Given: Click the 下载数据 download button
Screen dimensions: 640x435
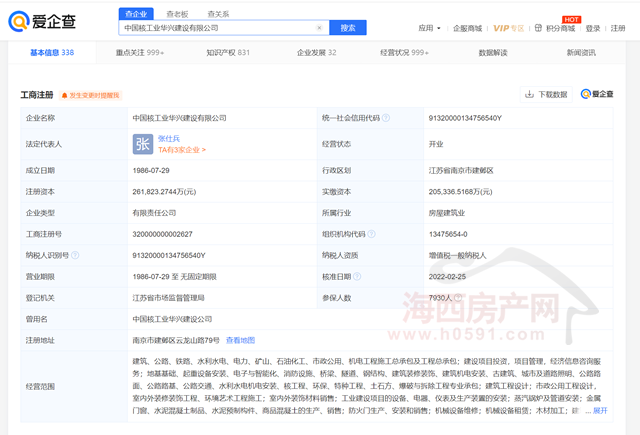Looking at the screenshot, I should (x=546, y=94).
